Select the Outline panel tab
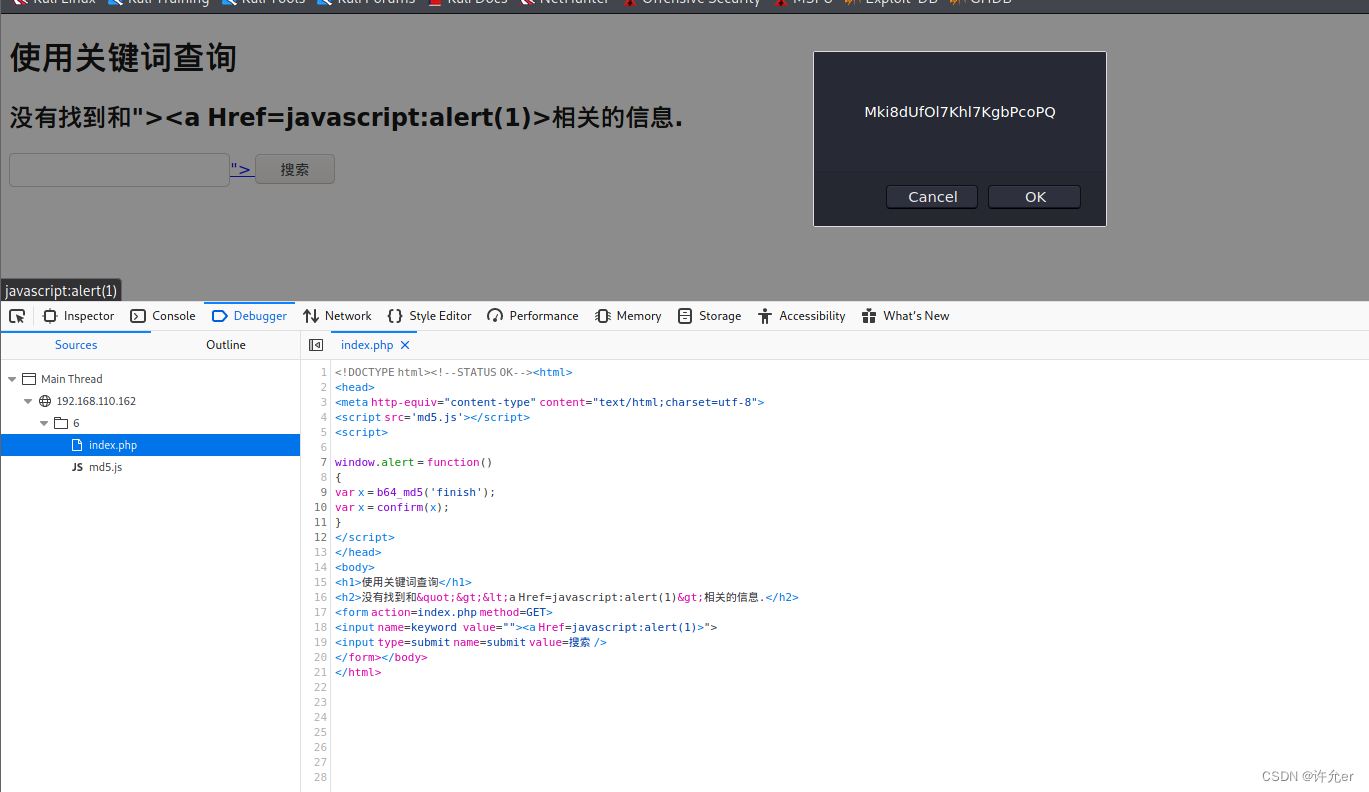The image size is (1369, 792). [226, 345]
